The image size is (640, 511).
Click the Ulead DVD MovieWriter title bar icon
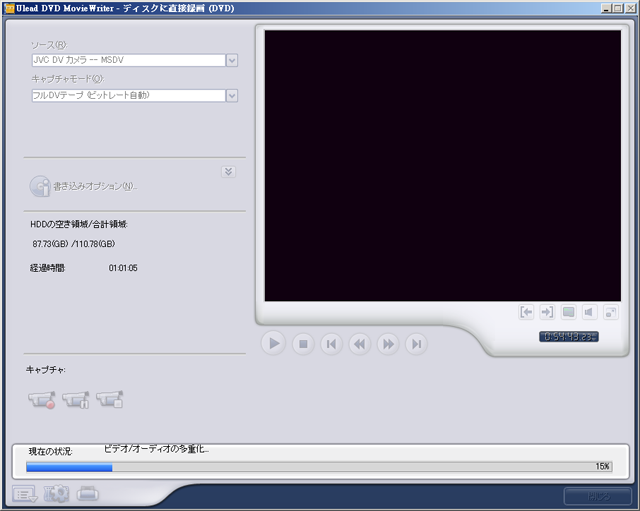(x=10, y=8)
